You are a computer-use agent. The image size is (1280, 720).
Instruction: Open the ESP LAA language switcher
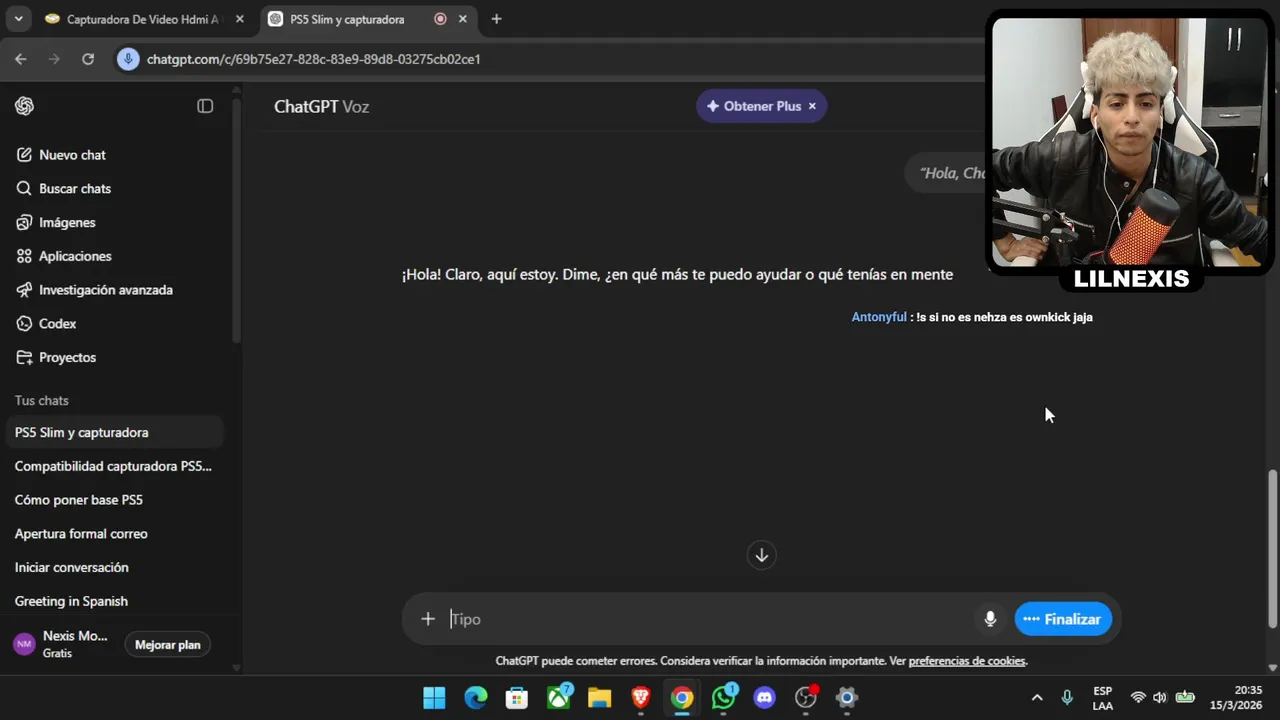click(1102, 698)
